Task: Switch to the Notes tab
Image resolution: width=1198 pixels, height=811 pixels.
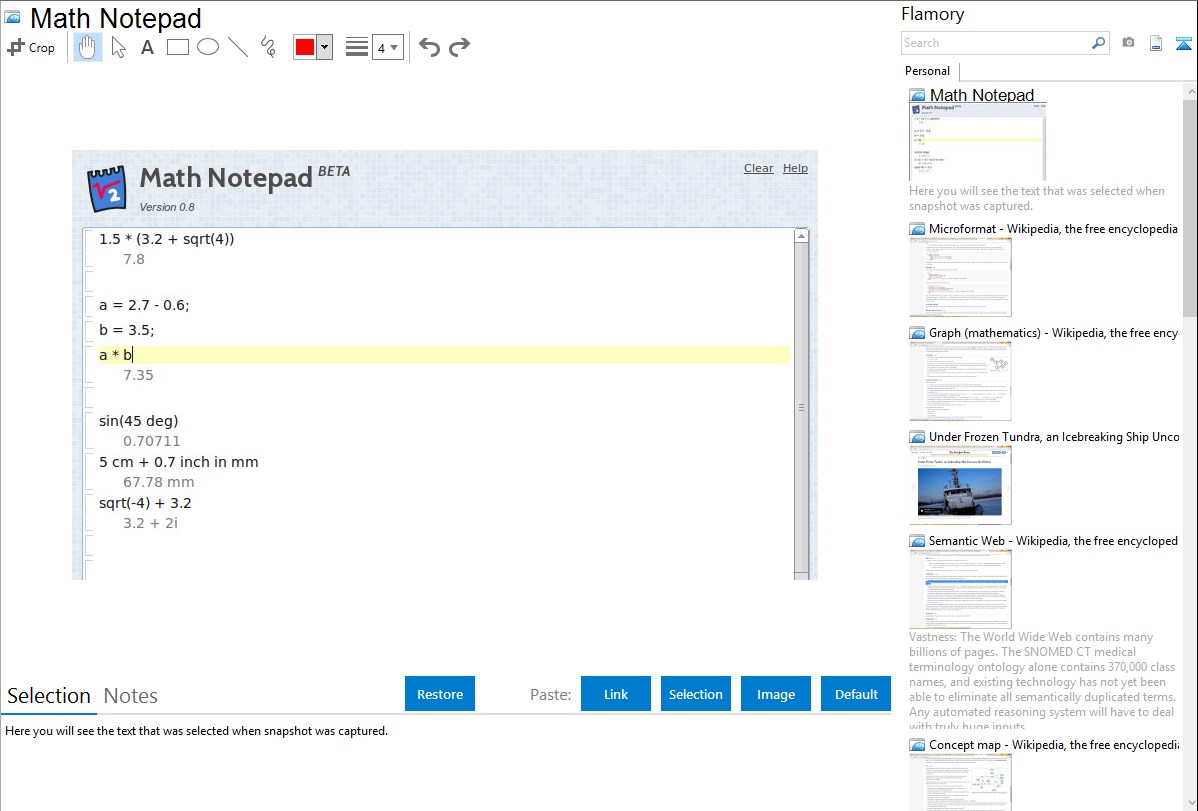Action: [x=131, y=696]
